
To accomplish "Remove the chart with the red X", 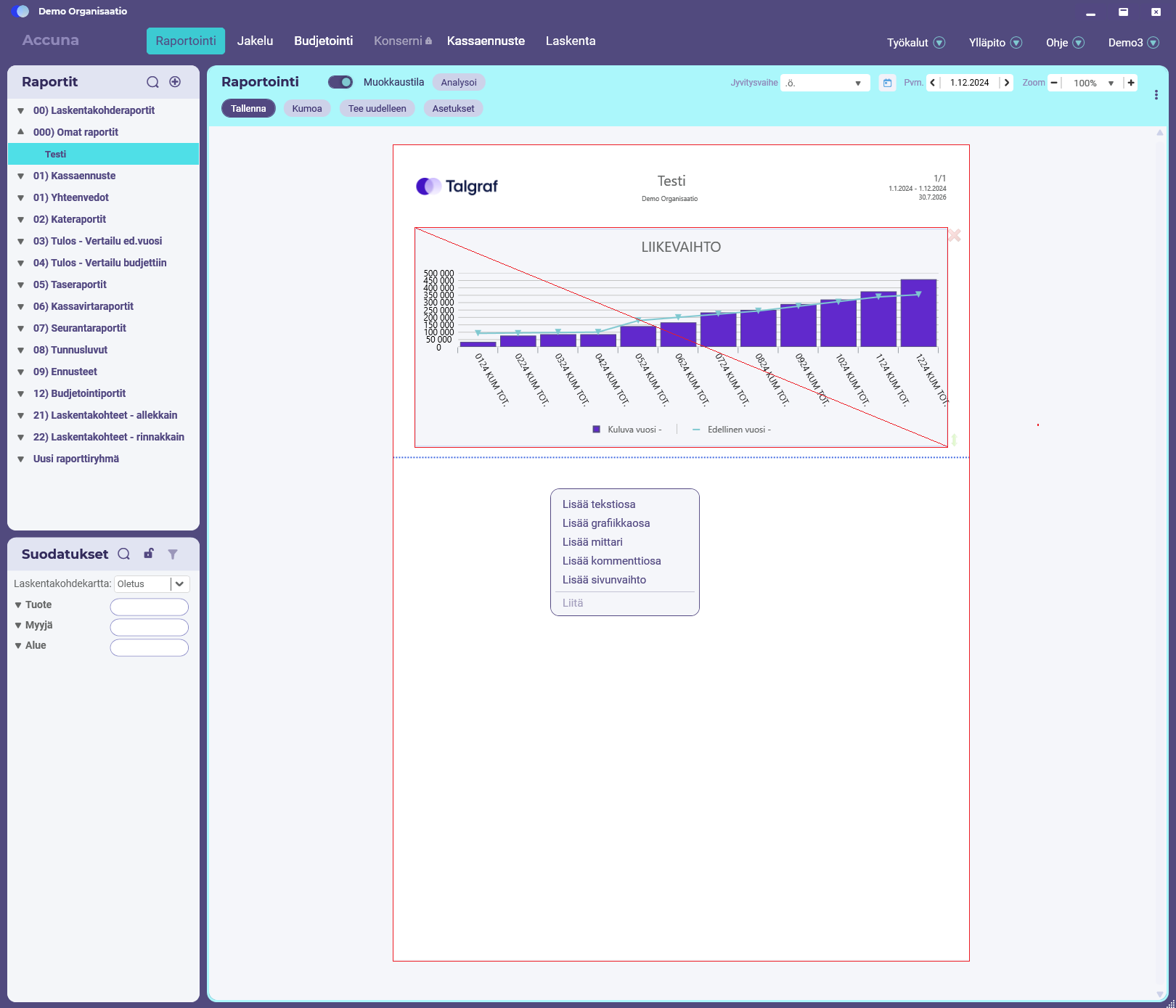I will 955,235.
